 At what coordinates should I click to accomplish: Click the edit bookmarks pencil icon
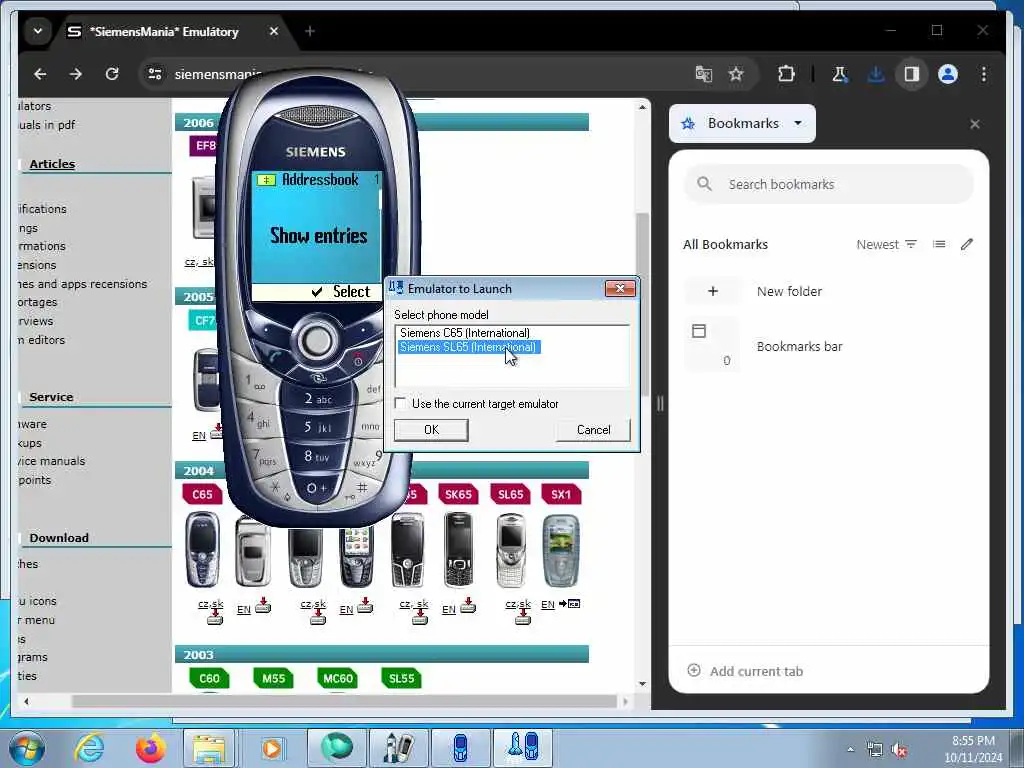[x=967, y=244]
